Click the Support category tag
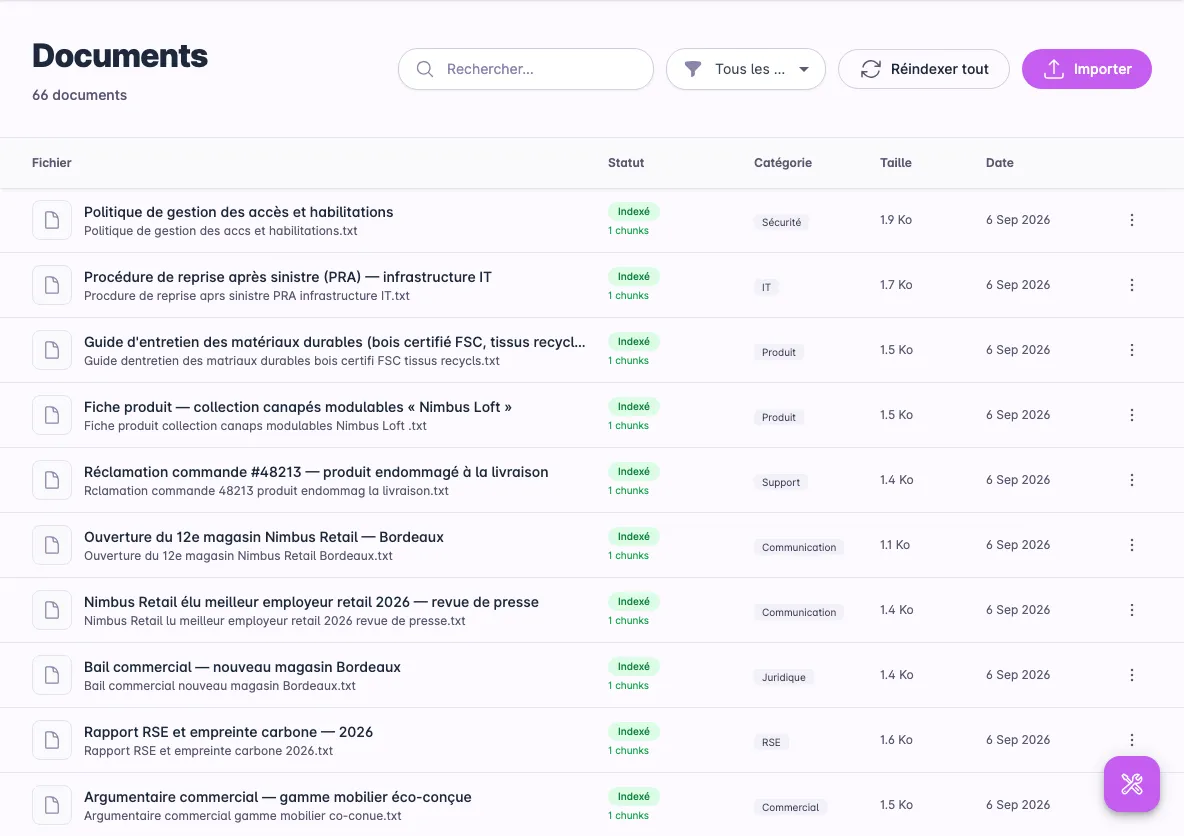Image resolution: width=1184 pixels, height=836 pixels. click(x=781, y=482)
